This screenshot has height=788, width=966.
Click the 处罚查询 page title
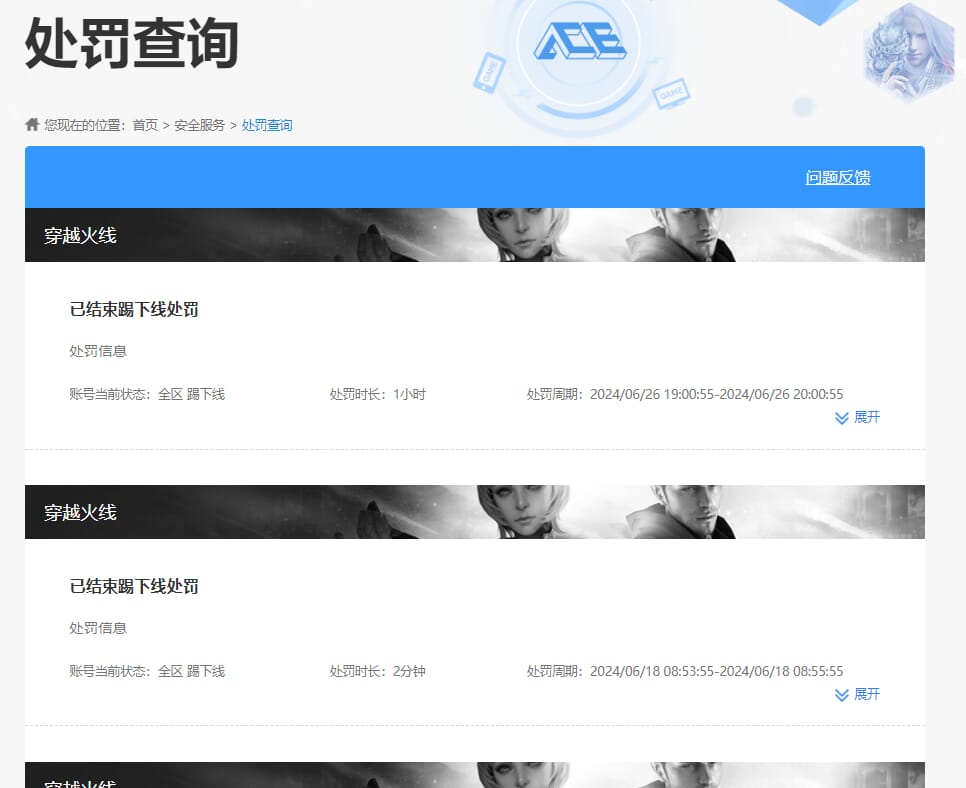pyautogui.click(x=132, y=43)
